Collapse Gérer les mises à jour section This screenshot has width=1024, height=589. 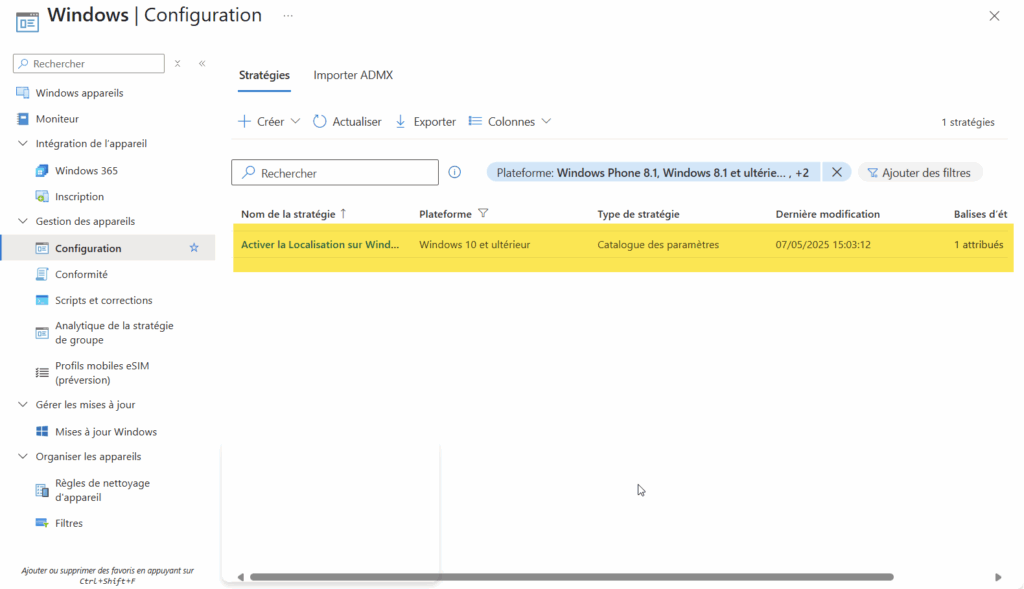23,405
